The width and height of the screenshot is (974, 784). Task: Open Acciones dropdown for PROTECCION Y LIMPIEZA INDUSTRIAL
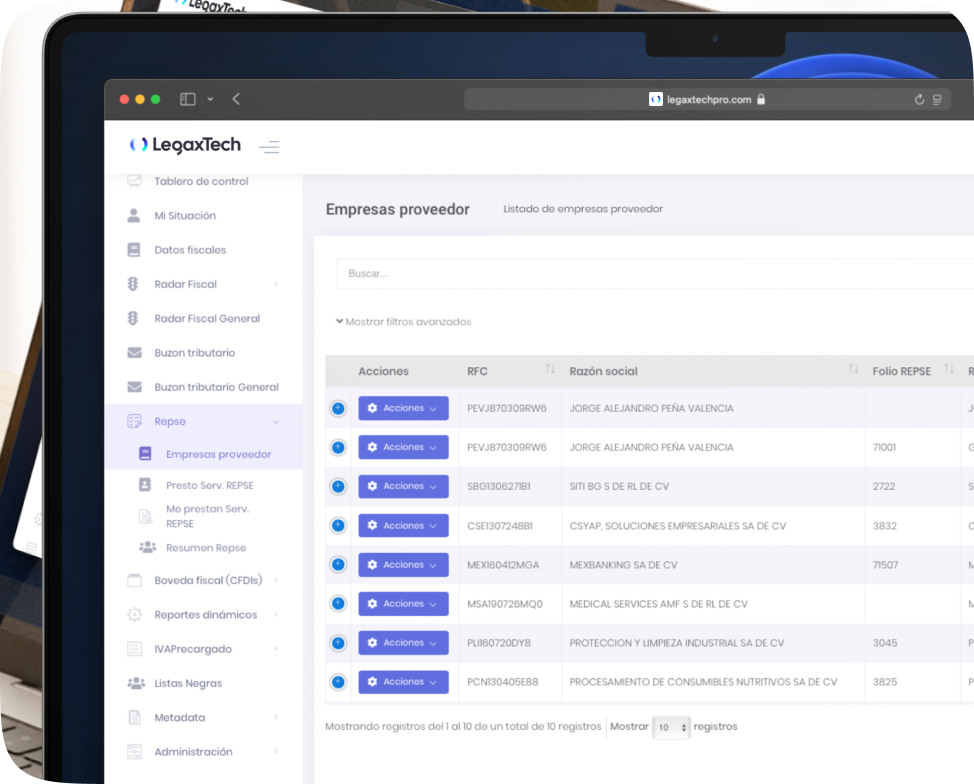(403, 643)
